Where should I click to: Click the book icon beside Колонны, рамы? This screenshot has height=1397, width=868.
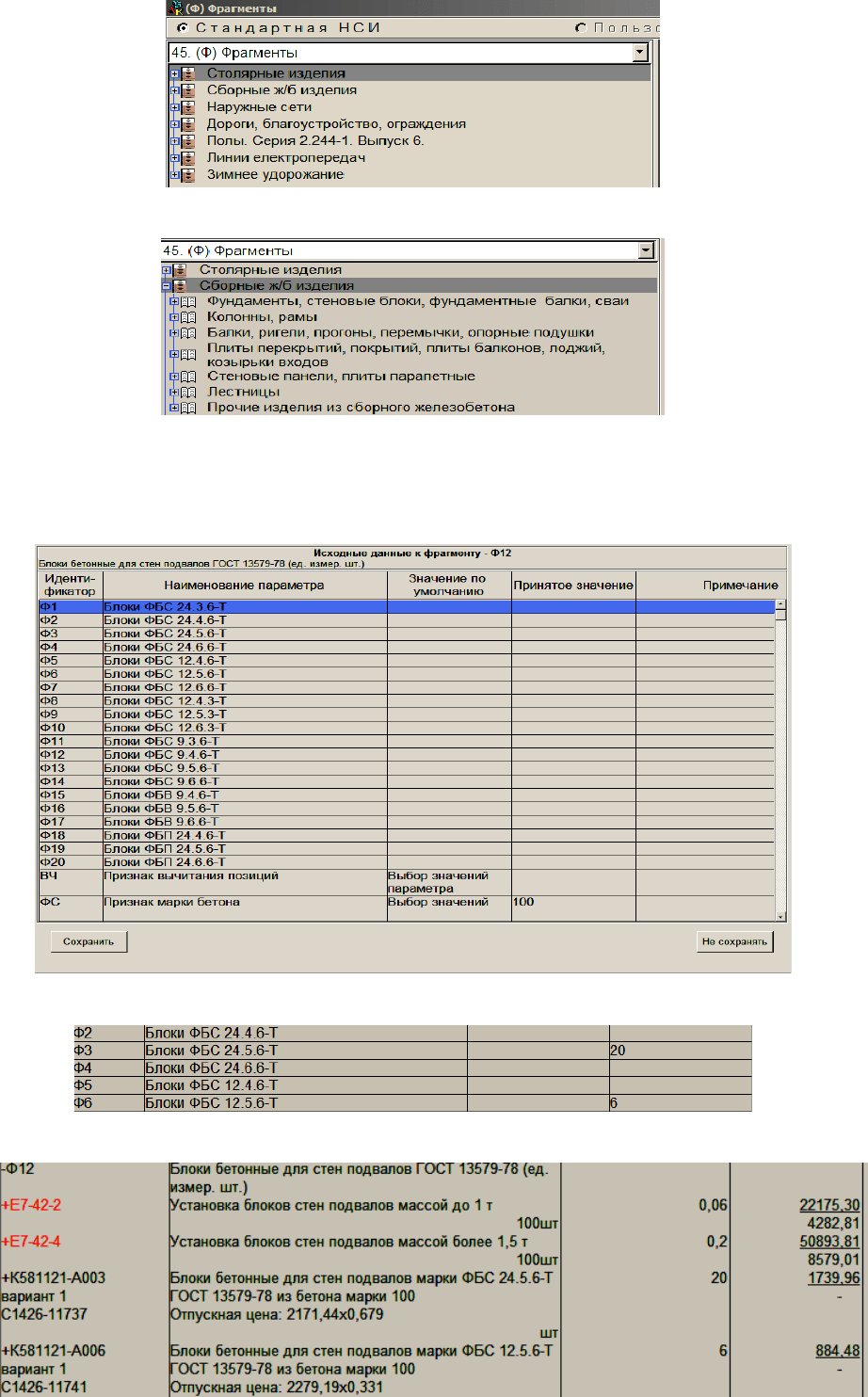(188, 317)
